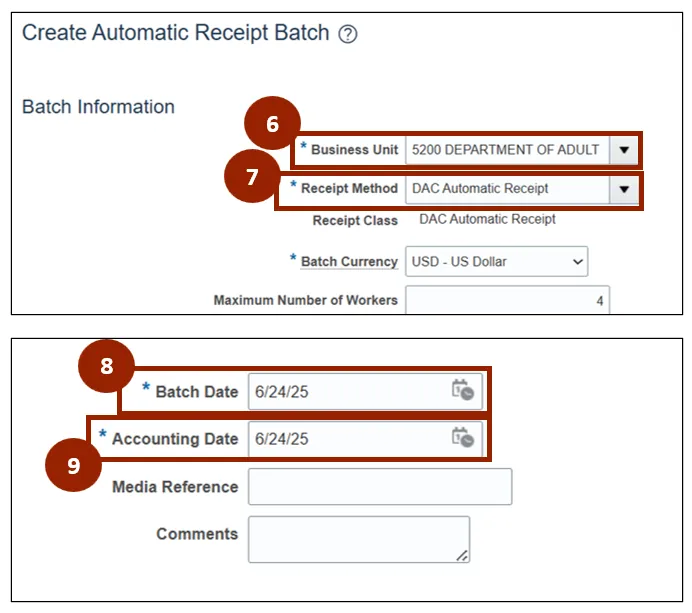The width and height of the screenshot is (692, 613).
Task: Open the Accounting Date calendar picker
Action: (462, 437)
